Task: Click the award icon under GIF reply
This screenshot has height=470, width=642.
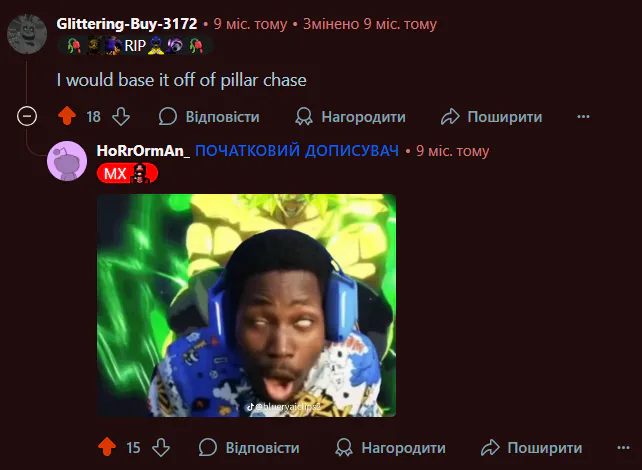Action: [344, 447]
